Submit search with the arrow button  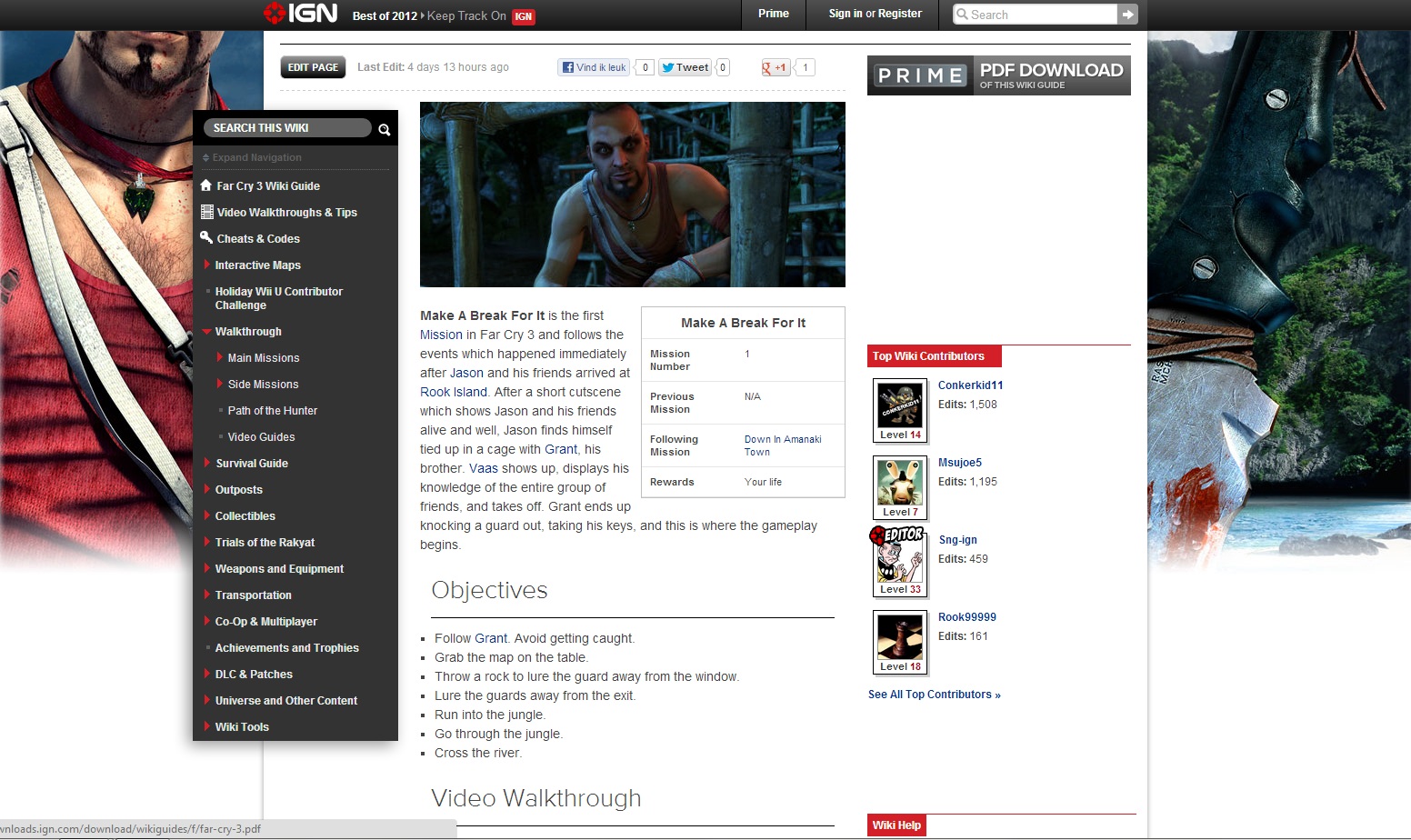1127,14
